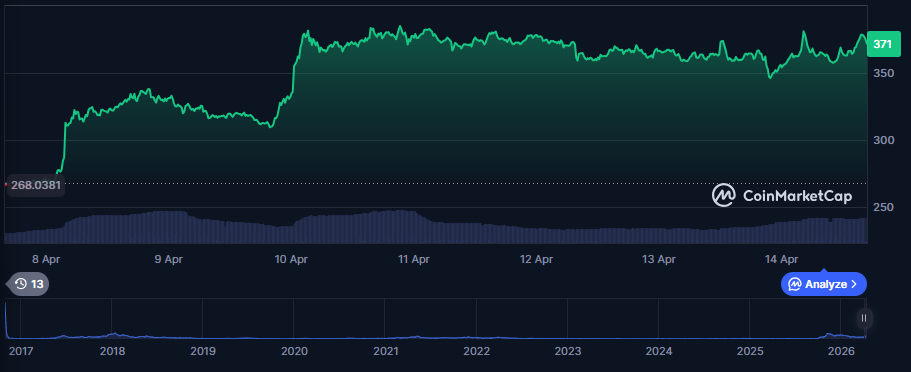Click the 268.0381 opening price label

35,185
